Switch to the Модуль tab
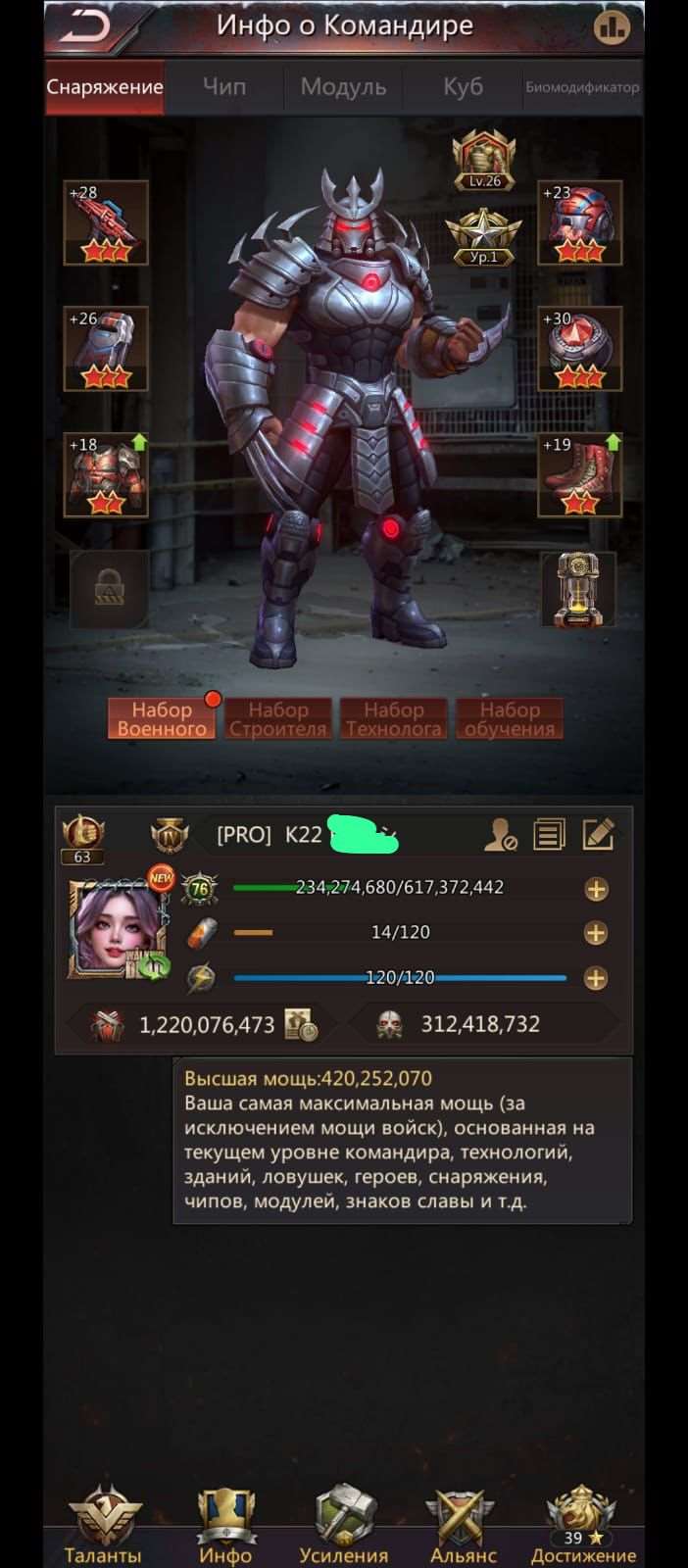The height and width of the screenshot is (1568, 688). tap(343, 87)
